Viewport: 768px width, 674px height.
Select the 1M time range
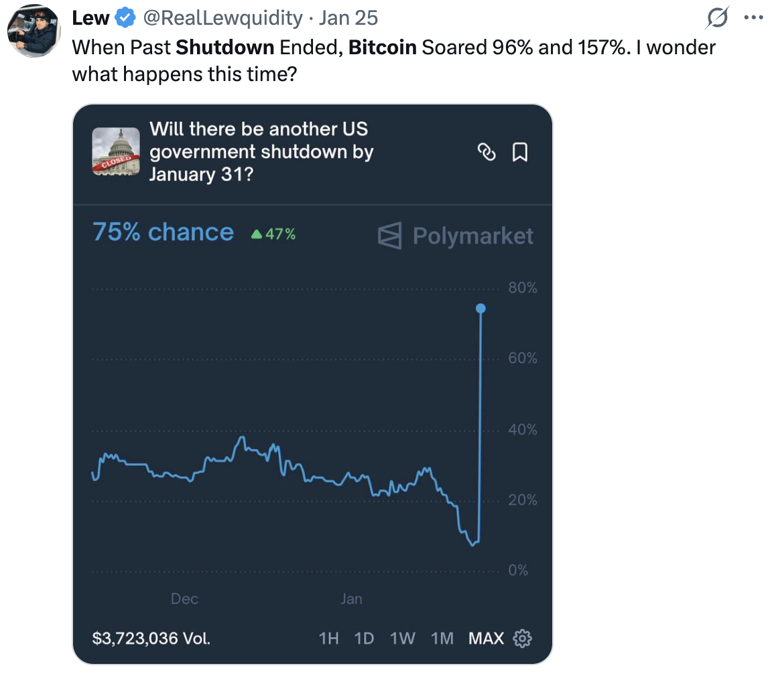pyautogui.click(x=442, y=638)
